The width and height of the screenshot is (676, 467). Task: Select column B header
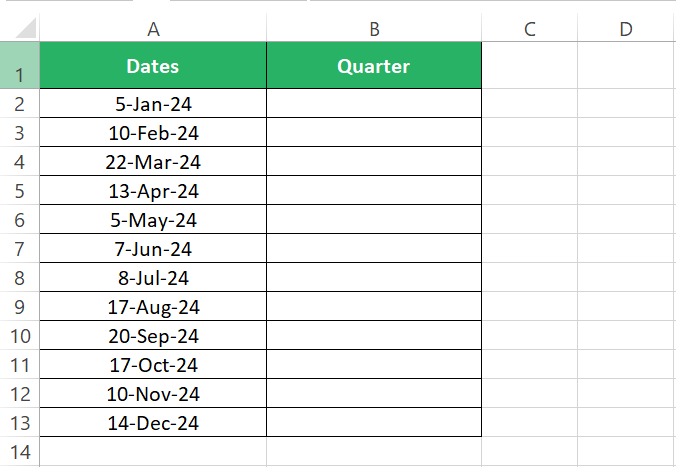pyautogui.click(x=374, y=30)
